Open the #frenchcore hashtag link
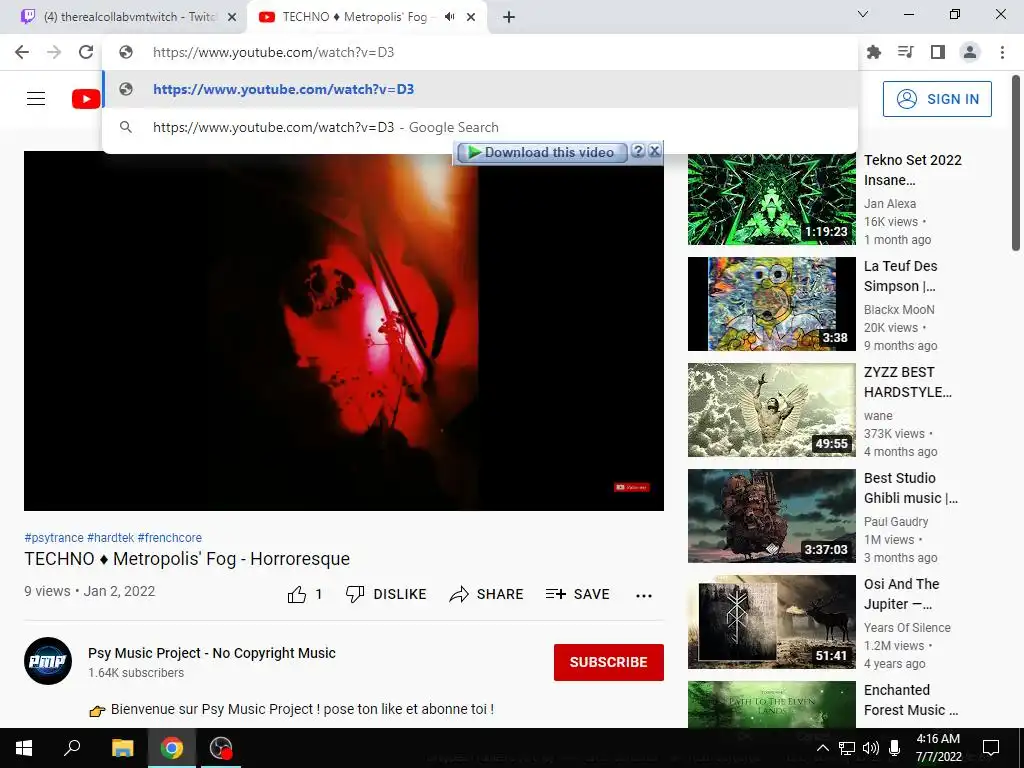The image size is (1024, 768). coord(170,537)
